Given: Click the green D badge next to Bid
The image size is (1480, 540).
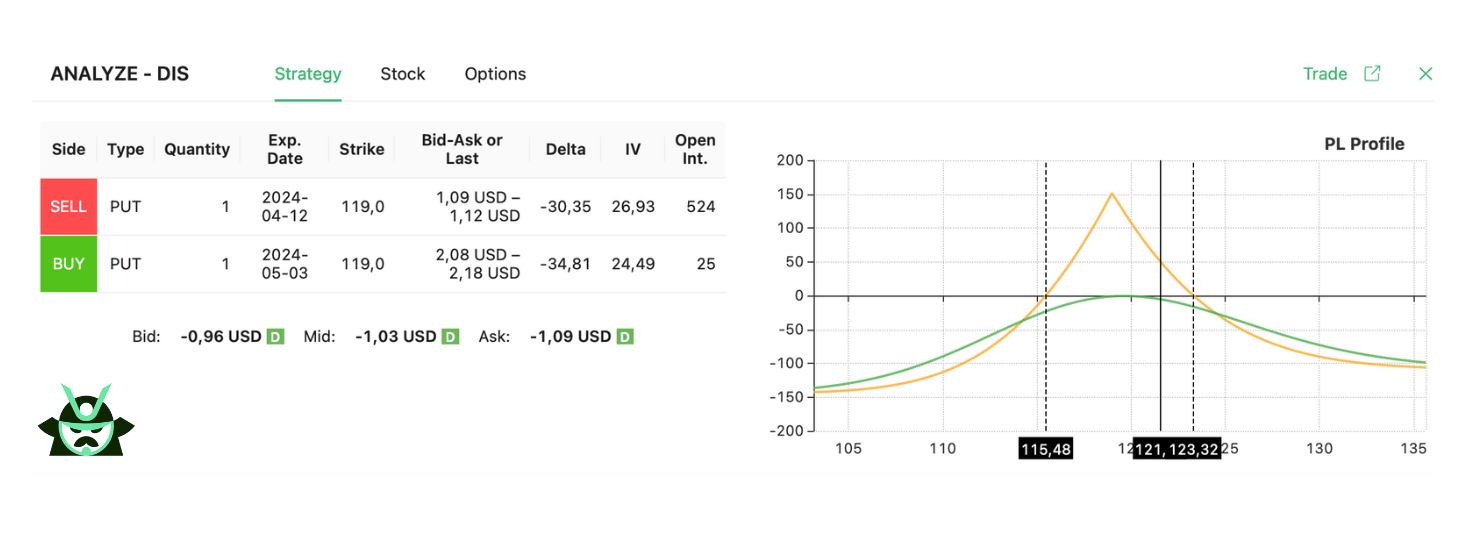Looking at the screenshot, I should 275,337.
